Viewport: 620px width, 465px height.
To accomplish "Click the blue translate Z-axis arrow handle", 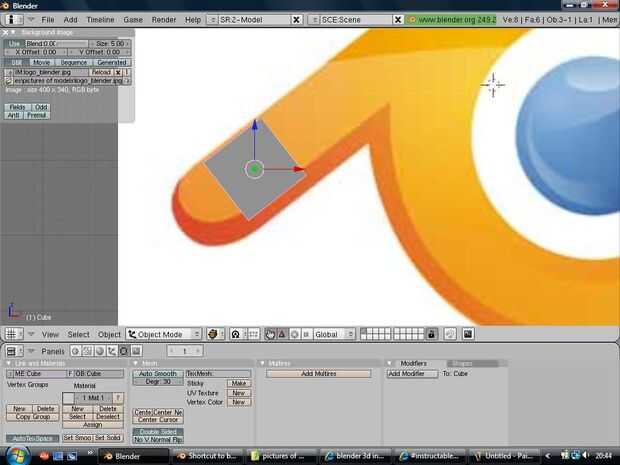I will (255, 125).
